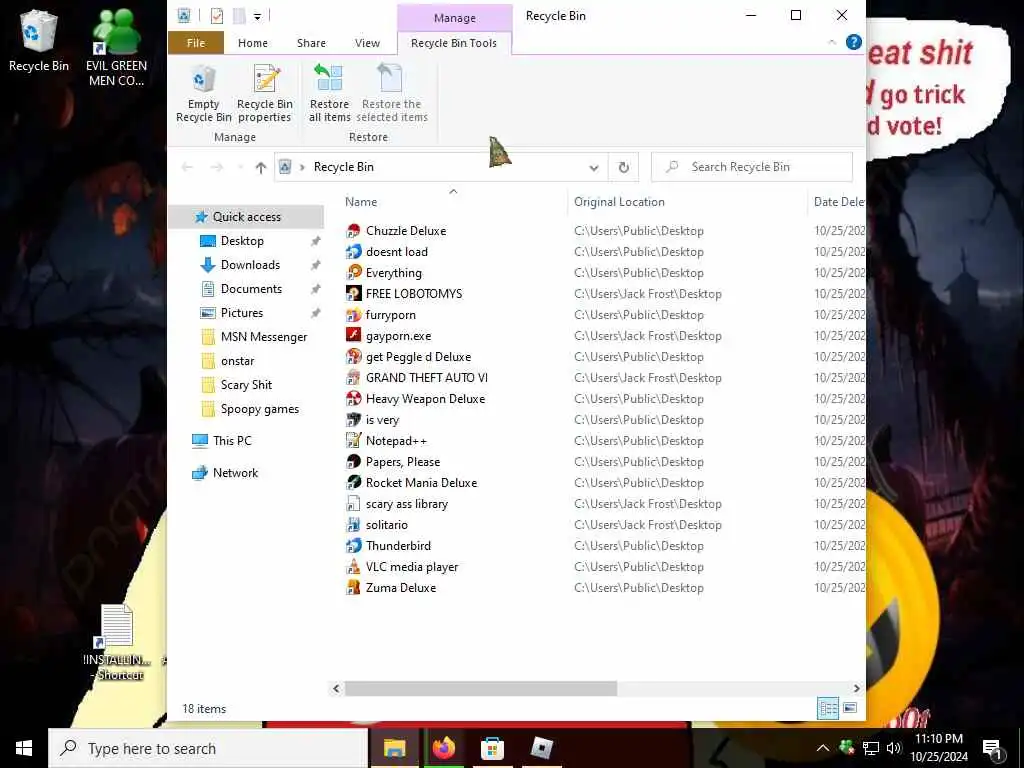Select This PC in navigation pane

[x=232, y=441]
